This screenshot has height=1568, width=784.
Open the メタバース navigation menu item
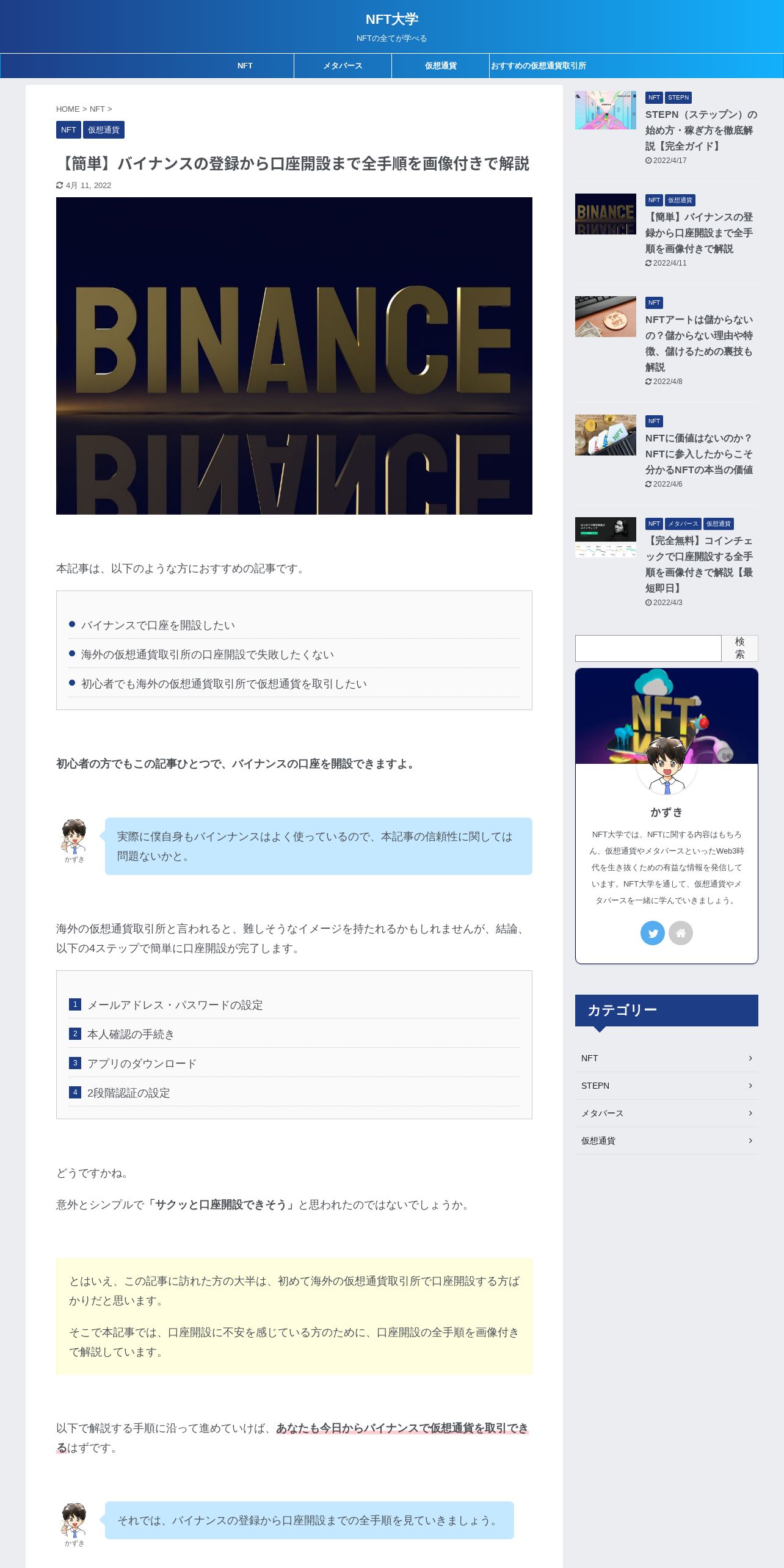point(343,66)
